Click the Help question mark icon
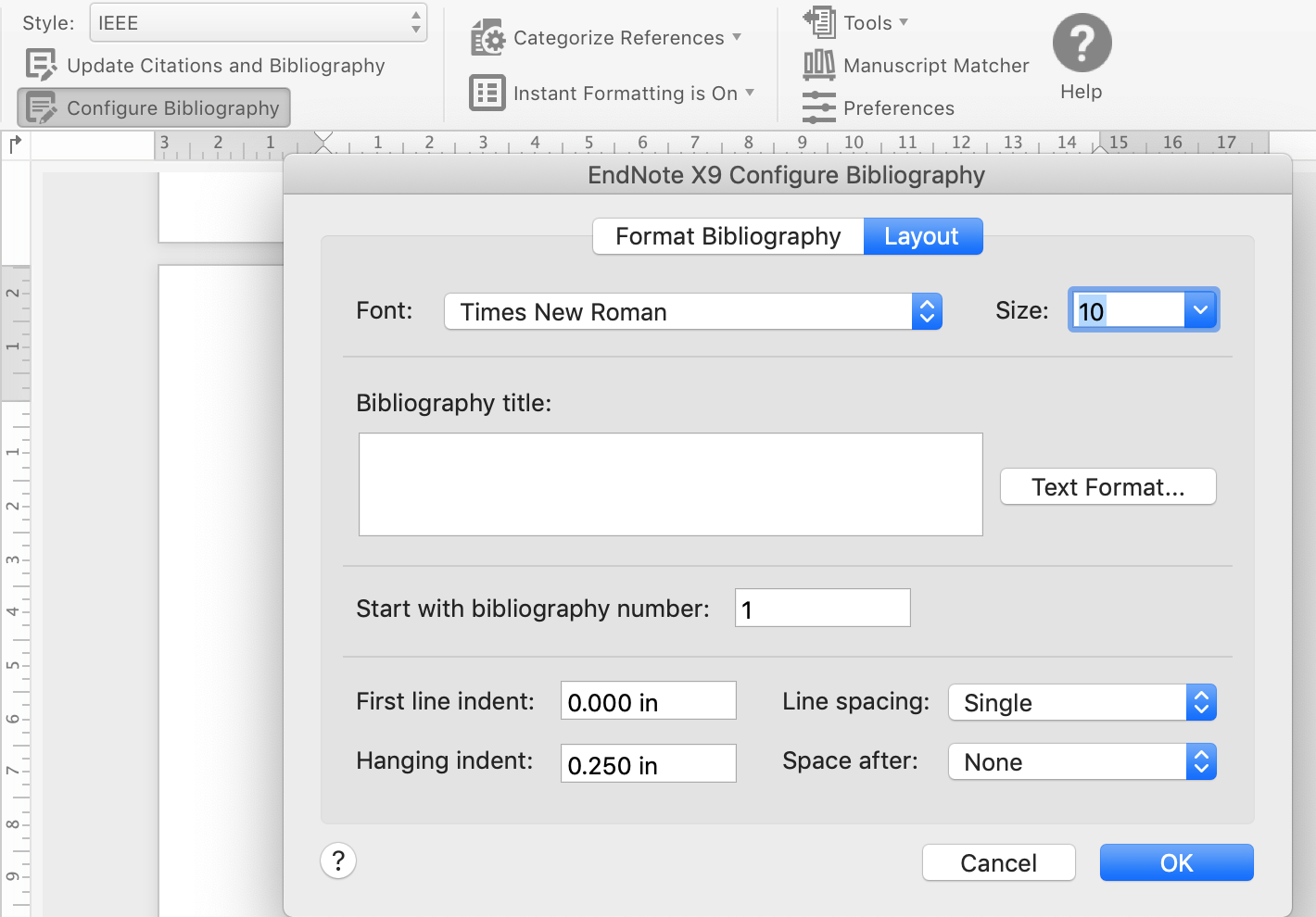Screen dimensions: 1316x917 [1081, 43]
